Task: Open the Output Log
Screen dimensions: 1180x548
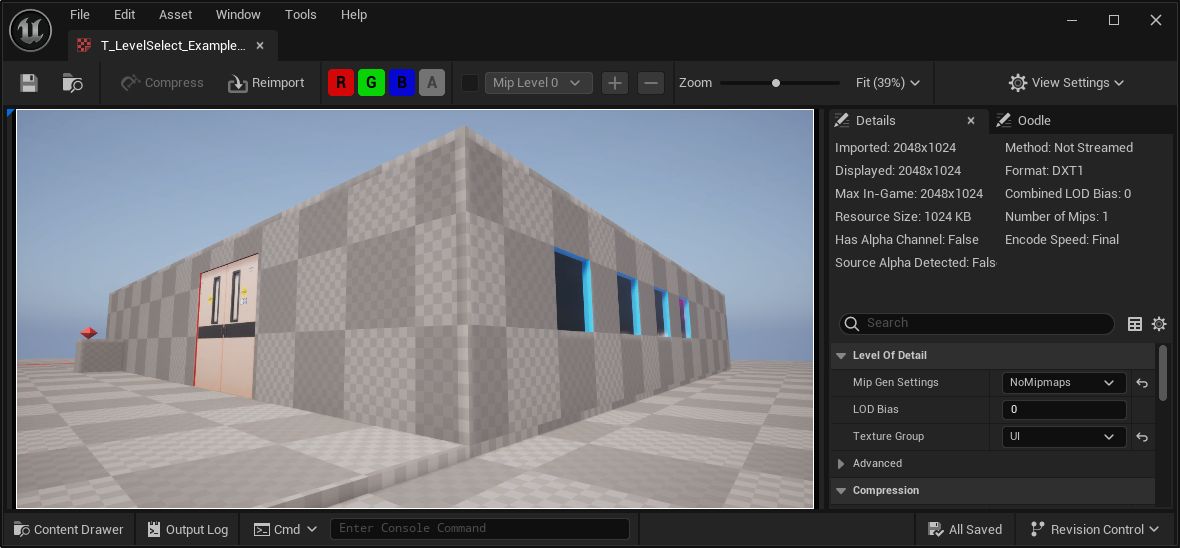Action: 188,529
